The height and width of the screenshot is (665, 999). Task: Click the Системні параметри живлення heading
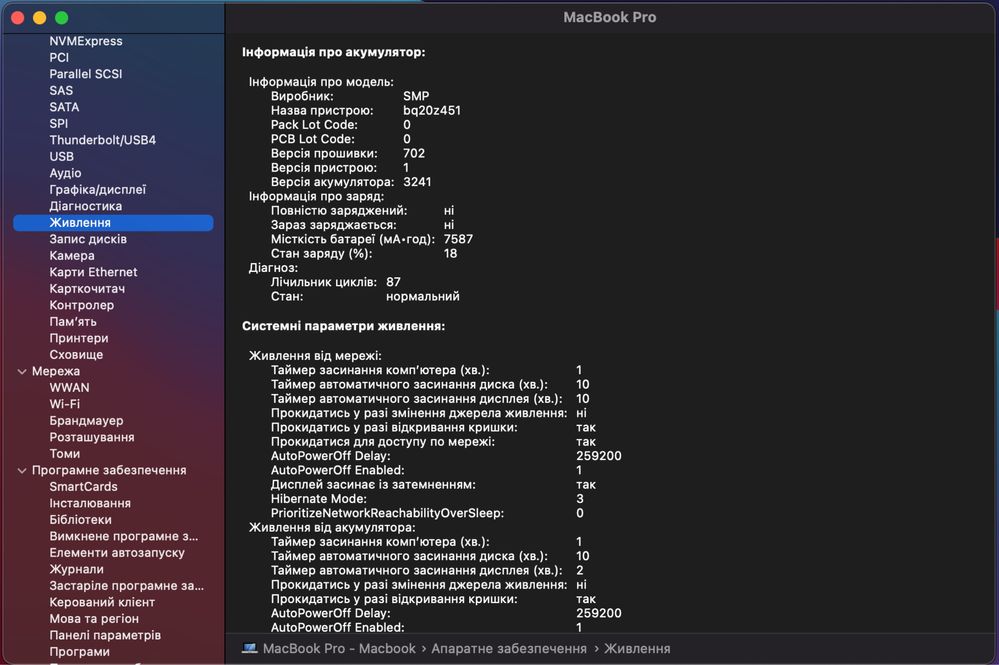coord(343,327)
